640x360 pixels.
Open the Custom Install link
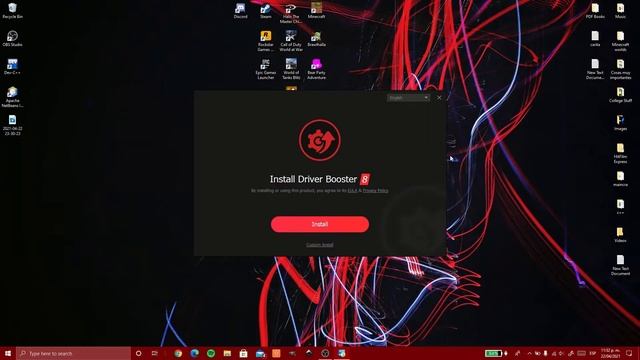point(320,245)
